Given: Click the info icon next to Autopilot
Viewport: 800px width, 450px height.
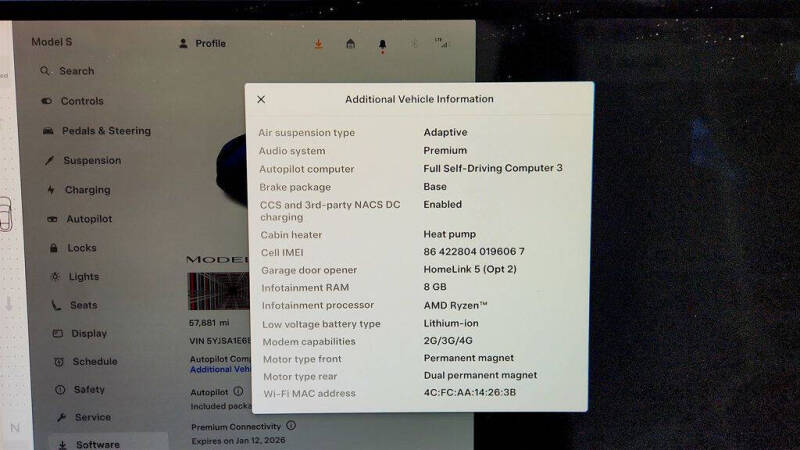Looking at the screenshot, I should 238,391.
